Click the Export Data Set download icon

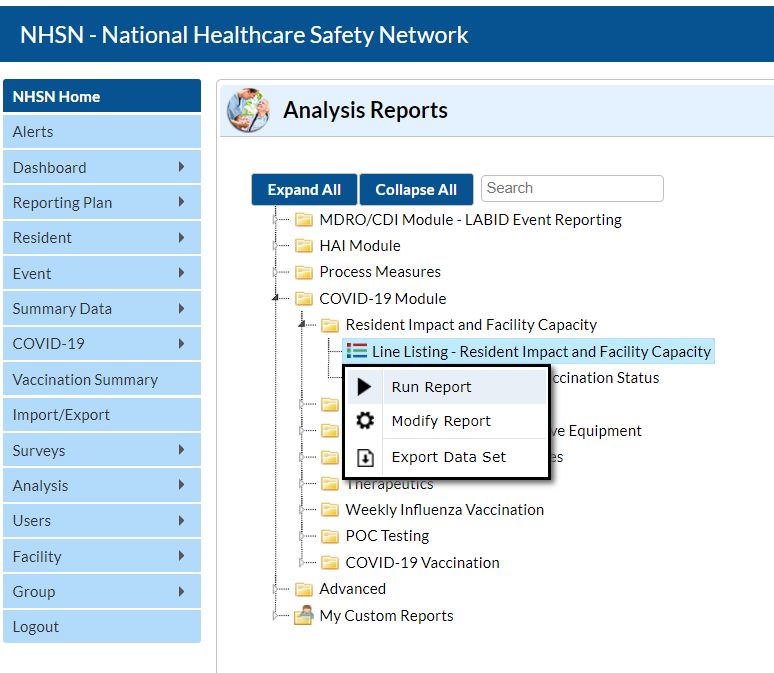[365, 457]
